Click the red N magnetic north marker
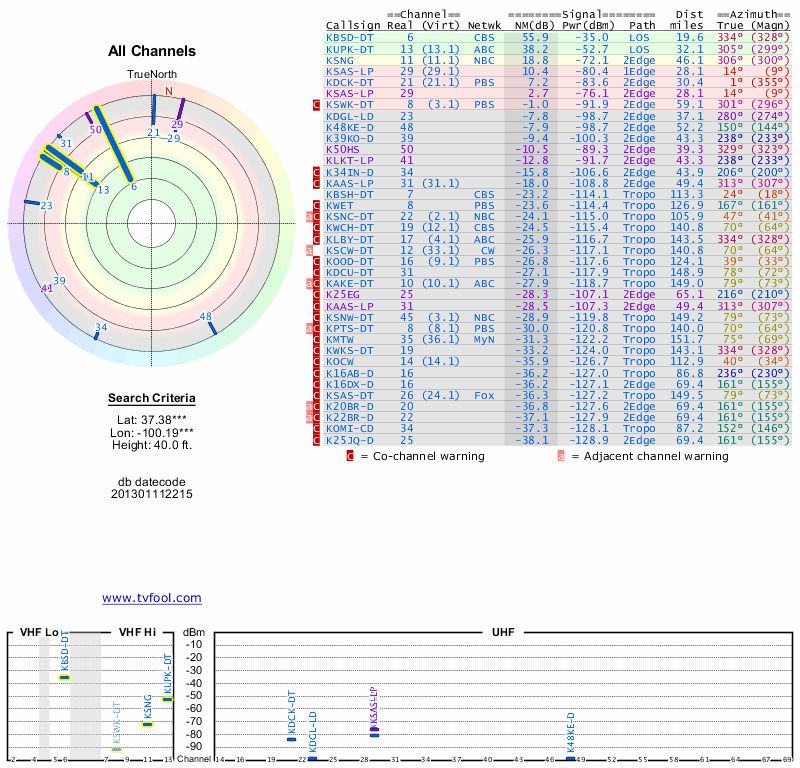Image resolution: width=800 pixels, height=768 pixels. click(x=169, y=92)
